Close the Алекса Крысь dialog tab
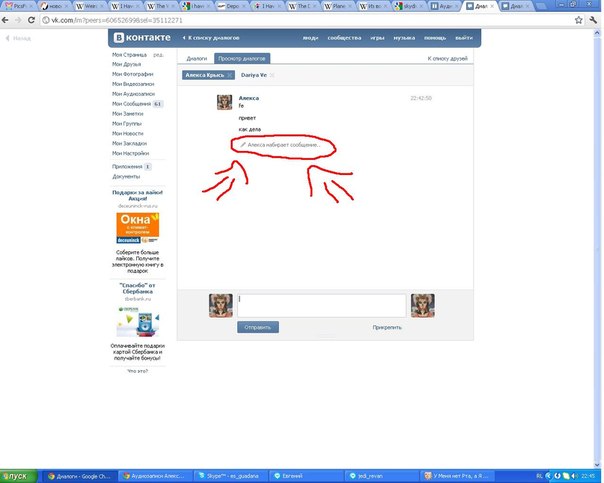Screen dimensions: 604x483 click(229, 75)
